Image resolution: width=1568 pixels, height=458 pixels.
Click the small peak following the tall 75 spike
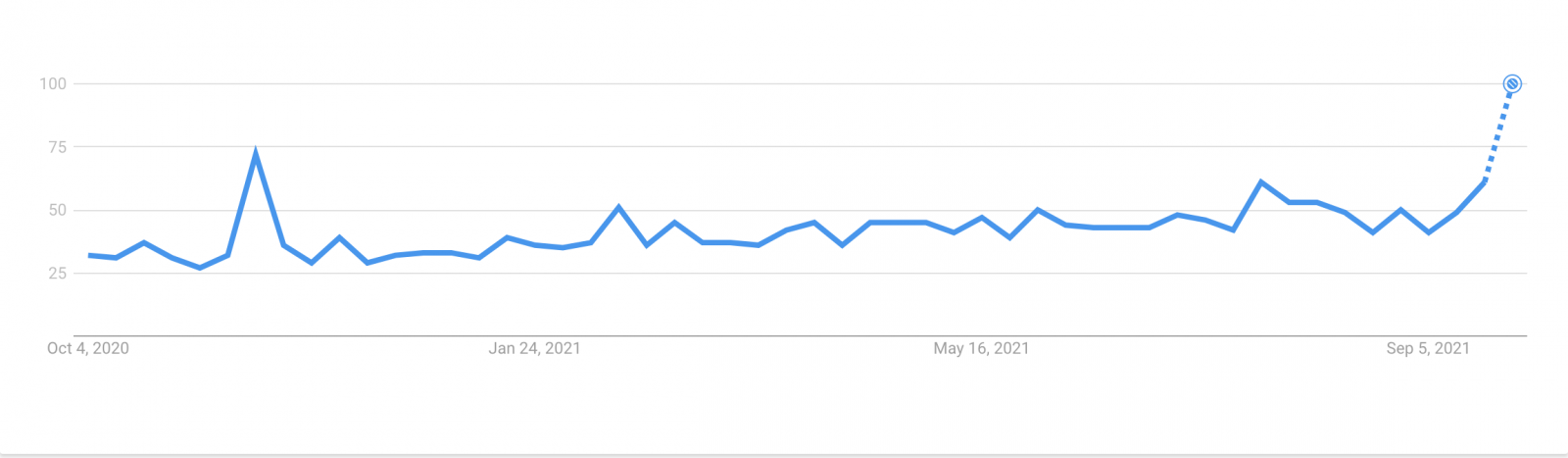tap(339, 237)
